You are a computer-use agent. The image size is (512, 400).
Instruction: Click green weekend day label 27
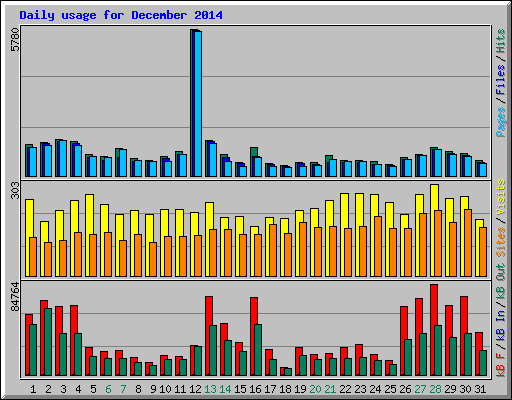[420, 389]
